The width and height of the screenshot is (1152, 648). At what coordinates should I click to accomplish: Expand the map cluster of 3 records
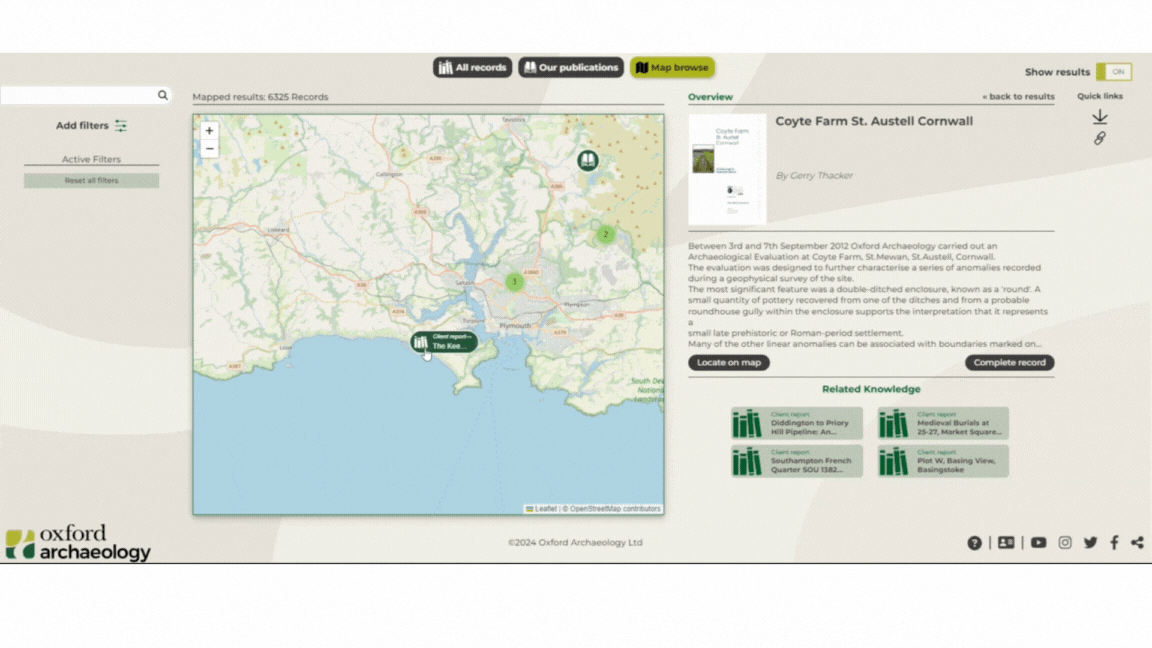coord(514,281)
